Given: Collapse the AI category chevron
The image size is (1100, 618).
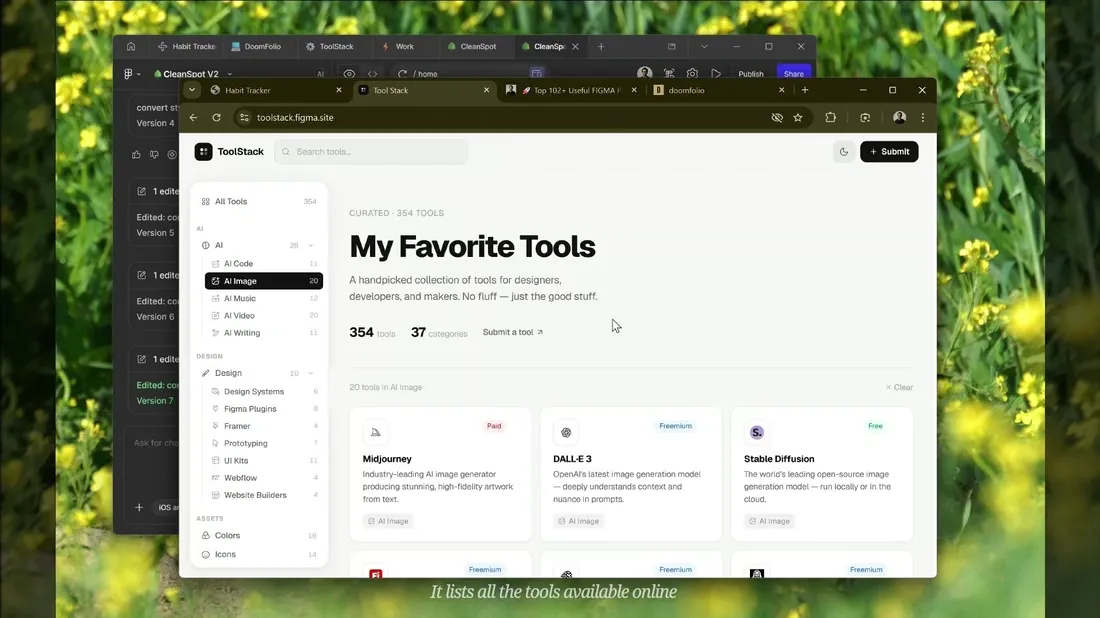Looking at the screenshot, I should coord(311,246).
